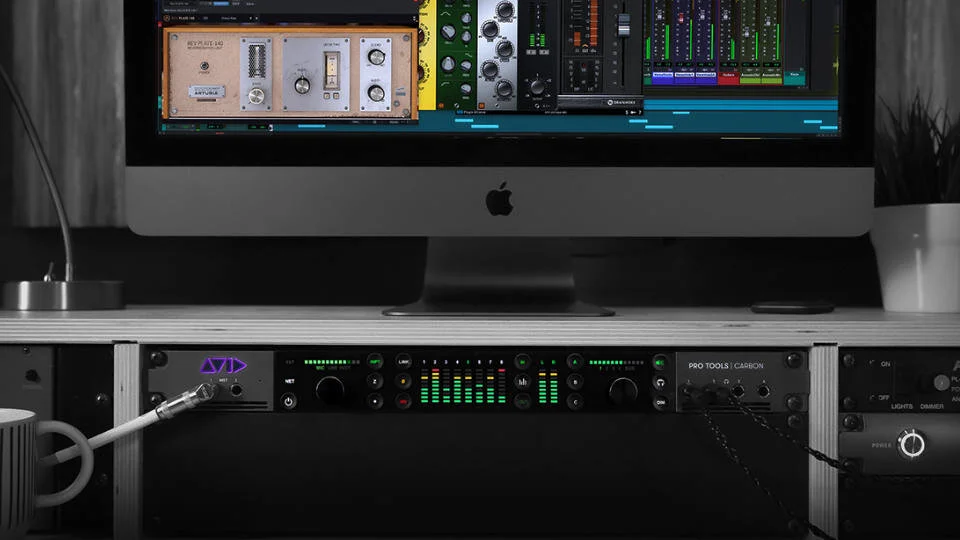The image size is (960, 540).
Task: Click the Apple logo on the iMac chin
Action: [499, 199]
